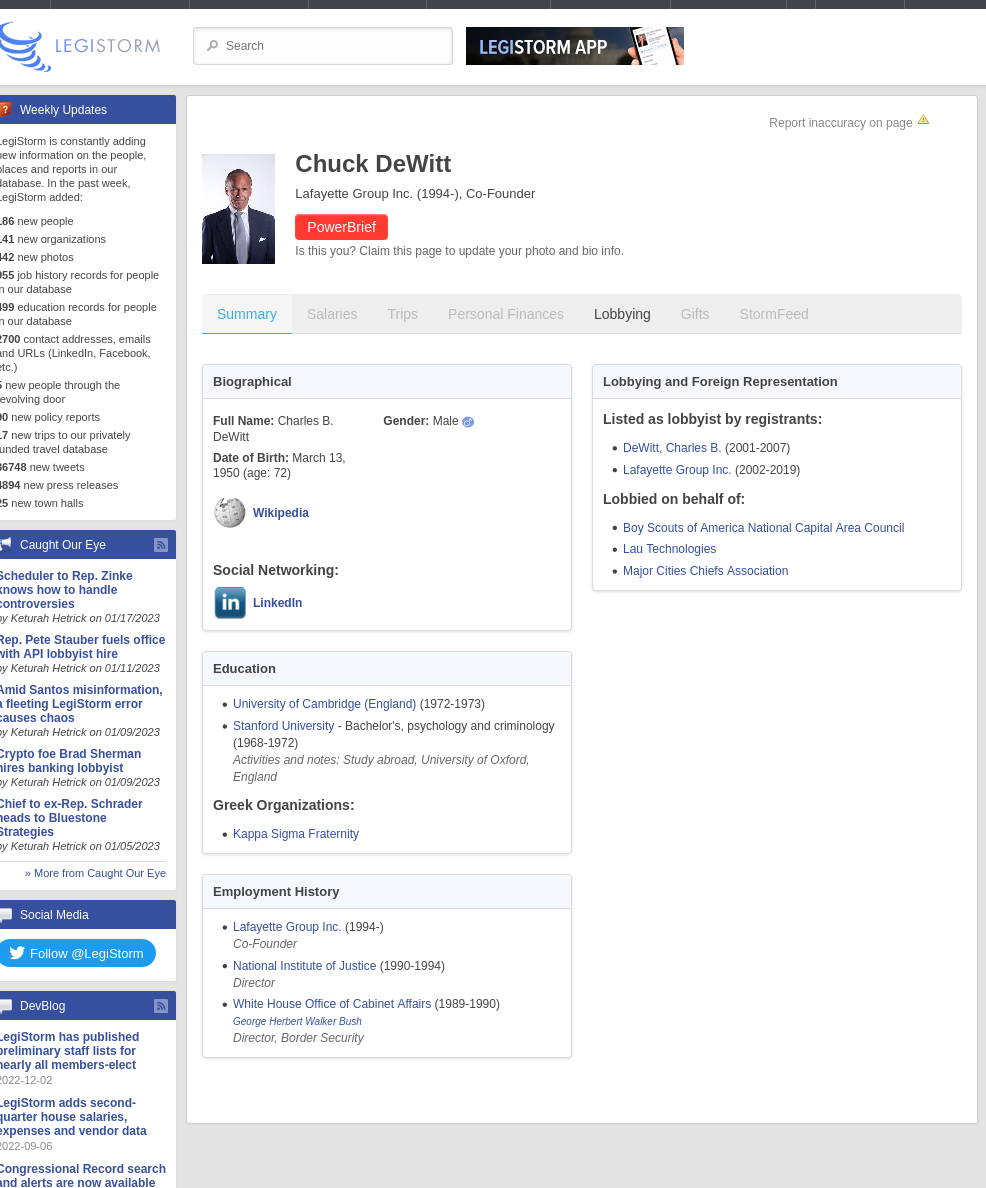Click the Date of Birth March 13, 1950 text

[279, 465]
